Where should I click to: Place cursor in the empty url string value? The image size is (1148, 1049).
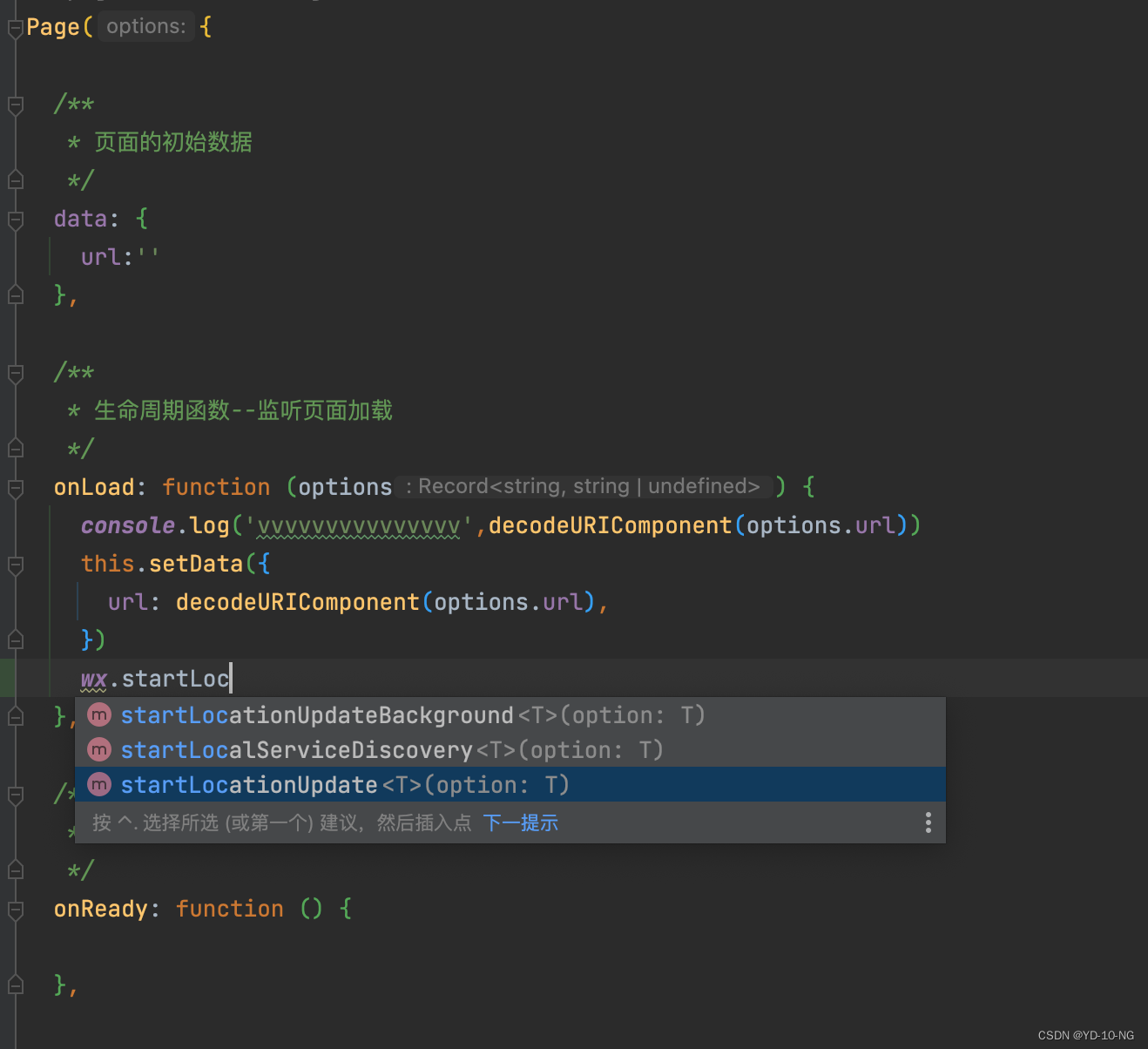tap(150, 256)
